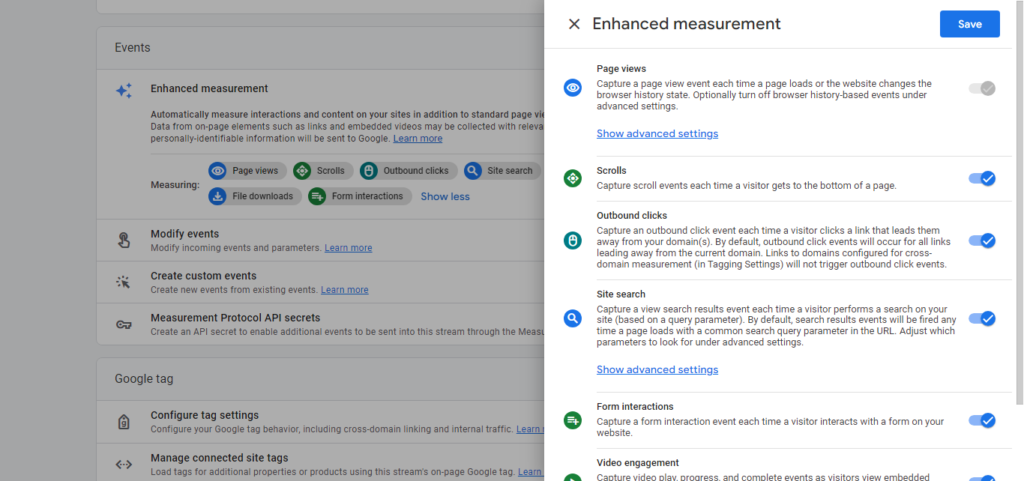Click the Page views chip eye icon
This screenshot has height=481, width=1024.
[217, 171]
